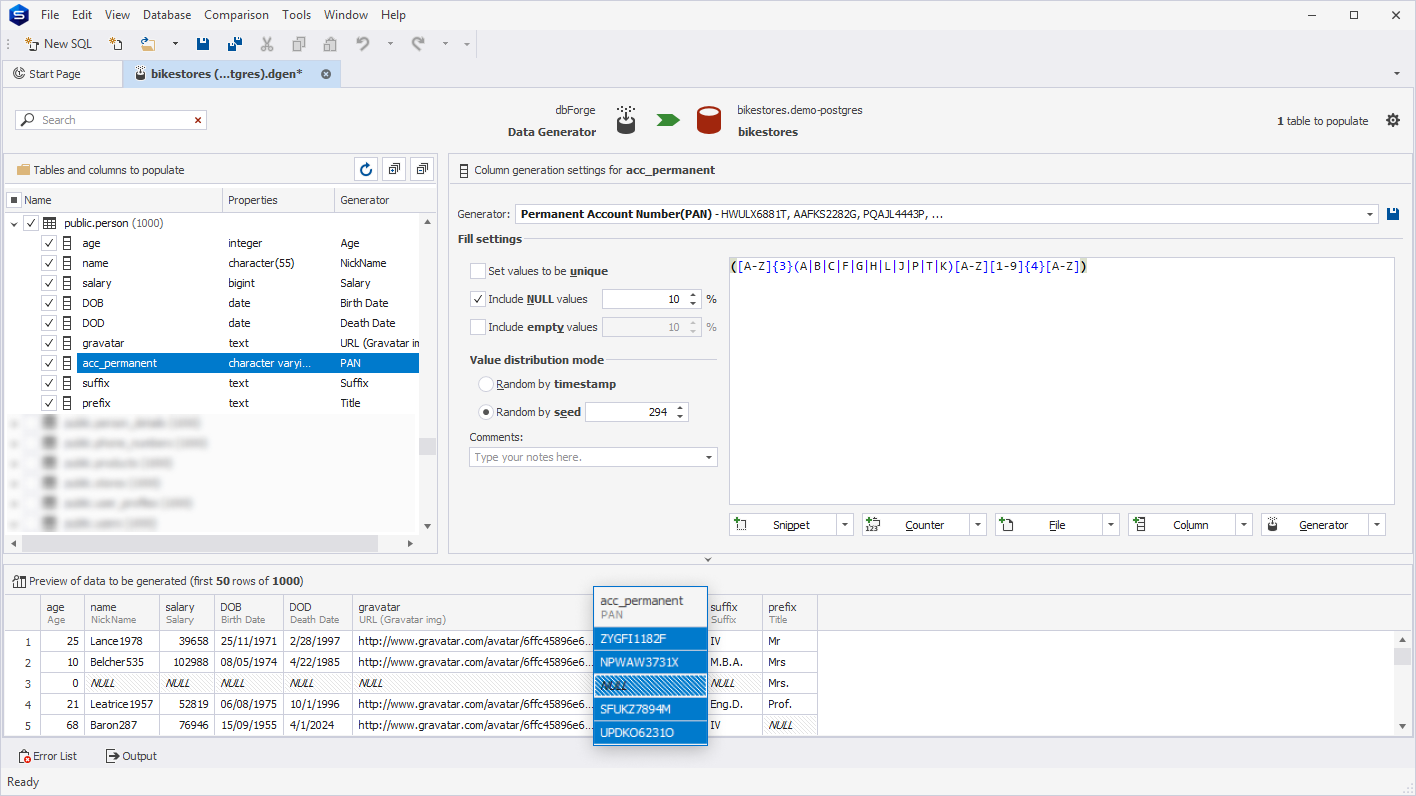Select Random by timestamp radio button

click(x=486, y=384)
